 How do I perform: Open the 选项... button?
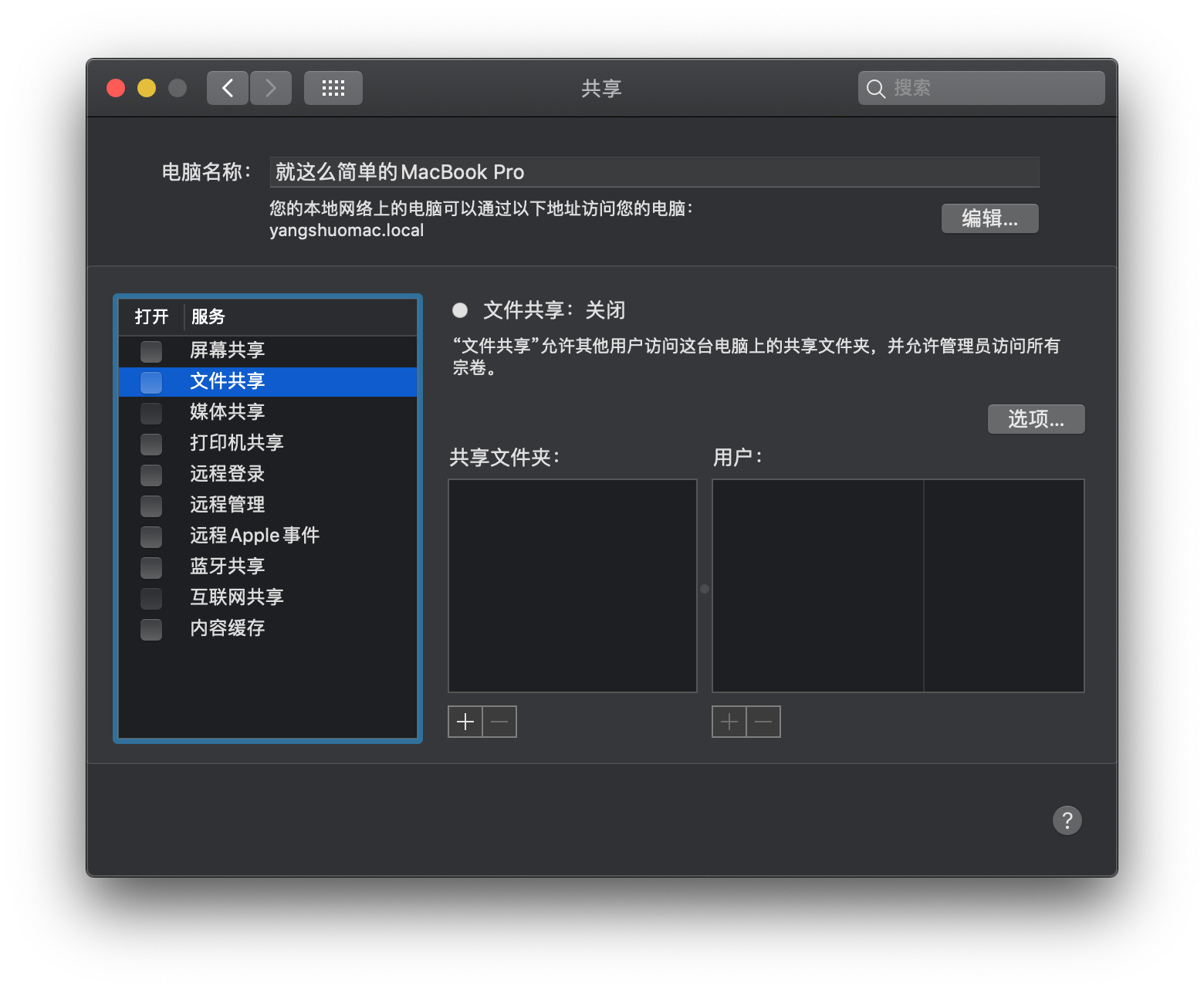[1036, 419]
